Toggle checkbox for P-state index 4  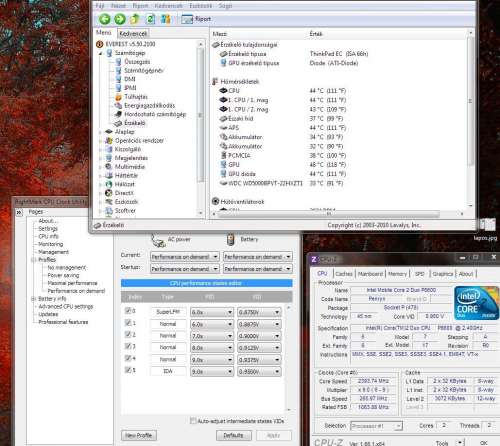tap(128, 358)
